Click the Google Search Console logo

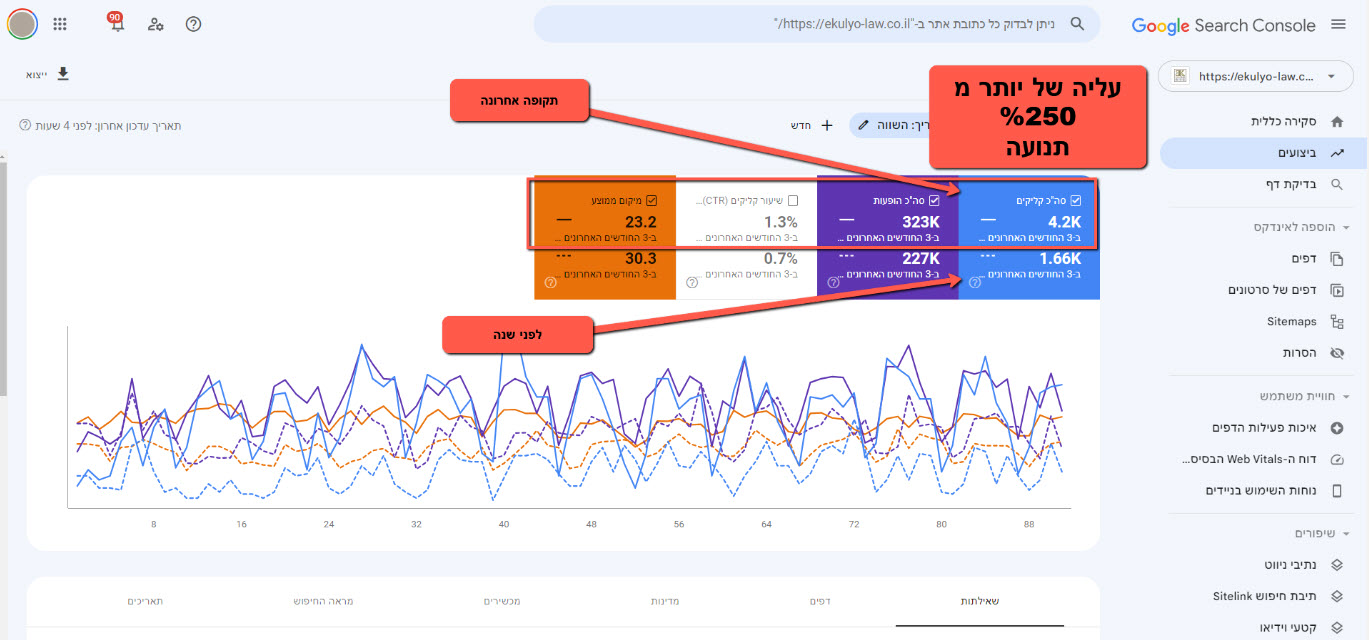coord(1223,25)
